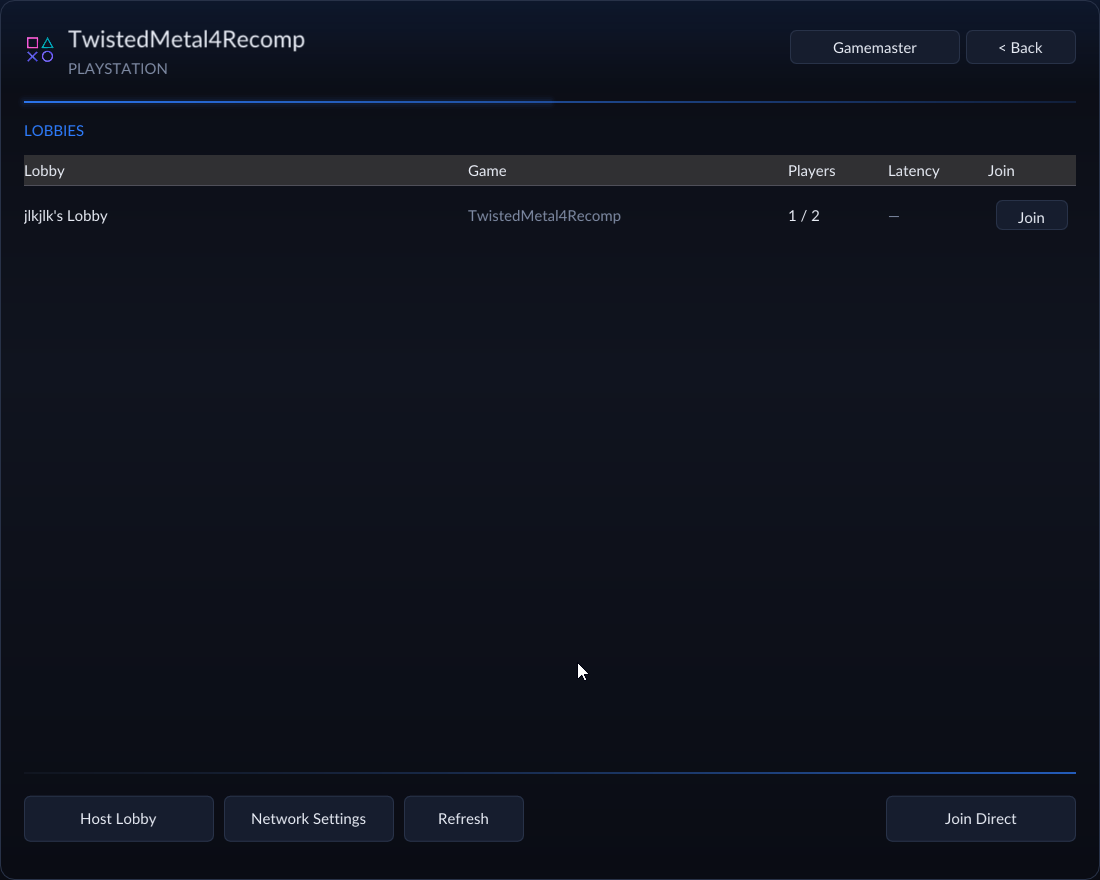The width and height of the screenshot is (1100, 880).
Task: Open Network Settings
Action: 309,818
